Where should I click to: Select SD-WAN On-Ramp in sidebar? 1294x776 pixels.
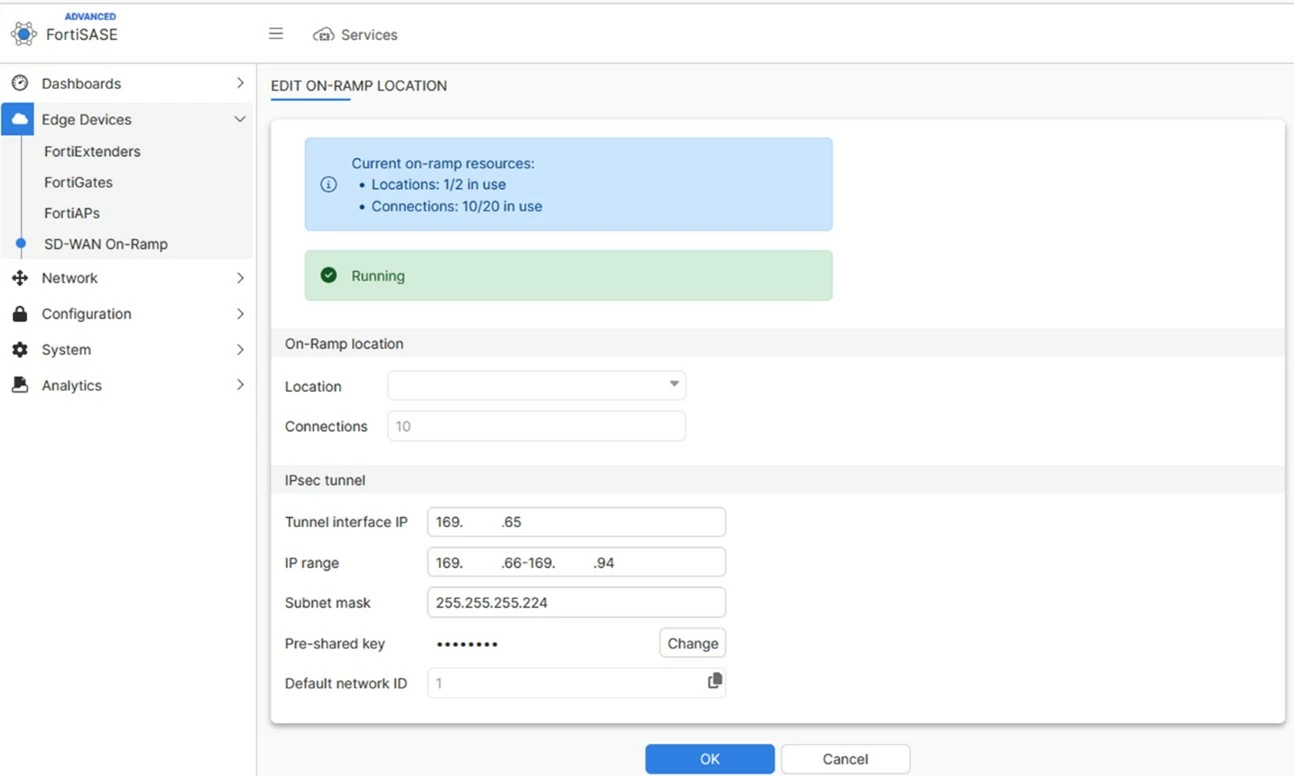pos(106,244)
